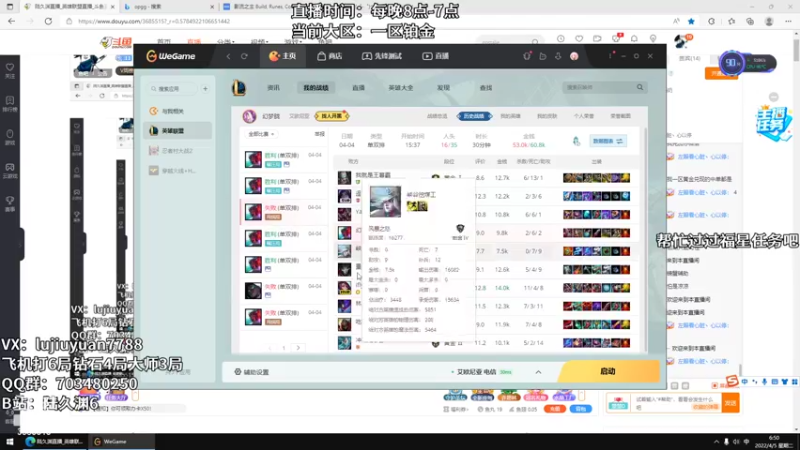Screen dimensions: 800x450
Task: Expand the 艾欧尼亚 电信 server selector arrow
Action: coord(538,372)
